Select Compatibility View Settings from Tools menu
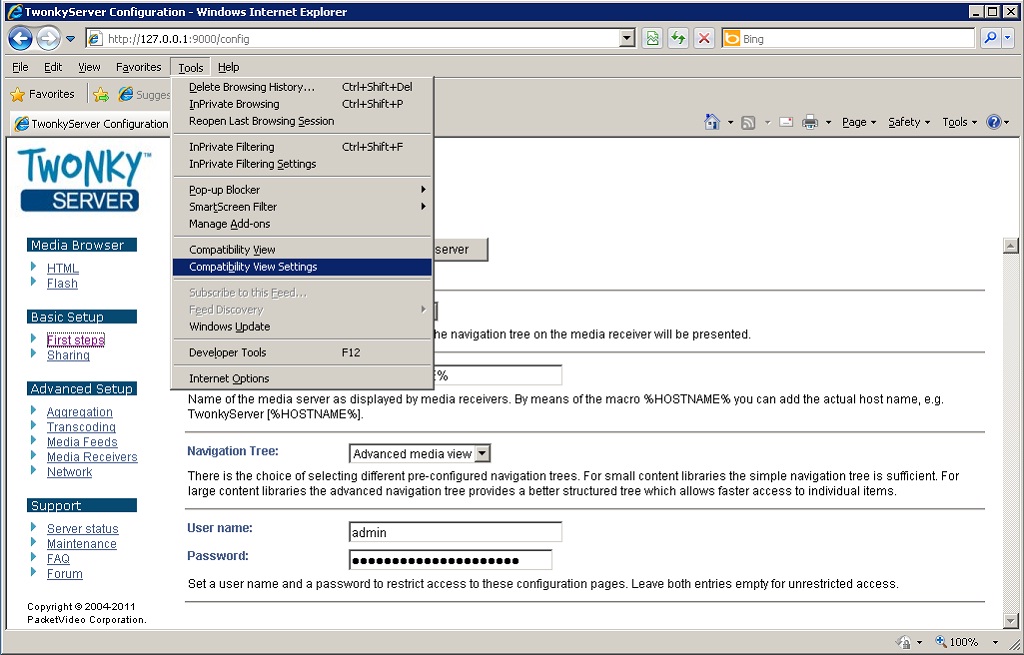The width and height of the screenshot is (1024, 655). click(x=263, y=266)
